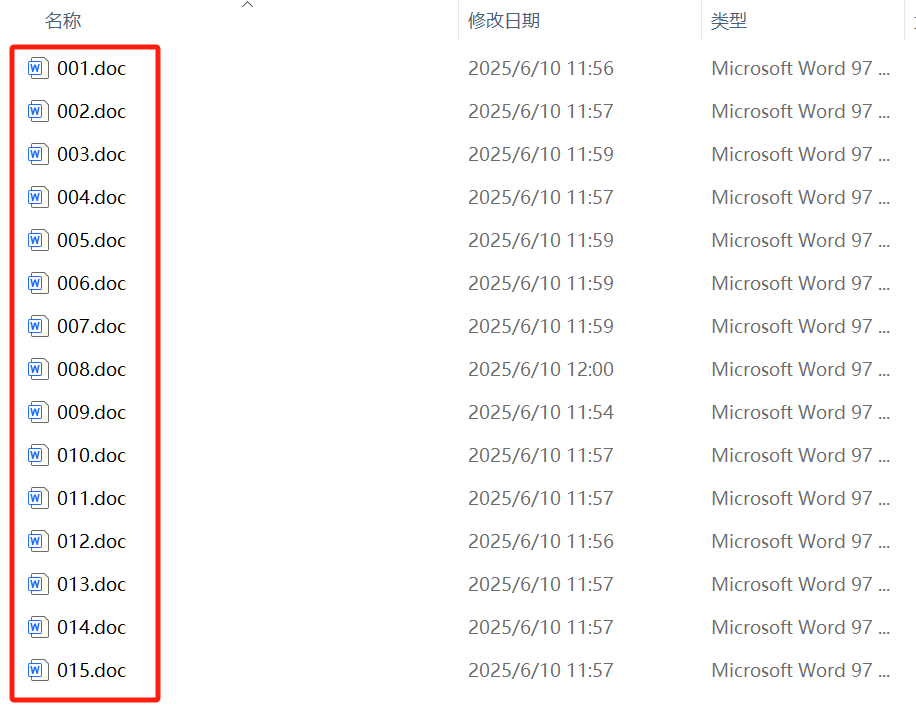Image resolution: width=916 pixels, height=714 pixels.
Task: Select the file name 014.doc
Action: point(92,627)
